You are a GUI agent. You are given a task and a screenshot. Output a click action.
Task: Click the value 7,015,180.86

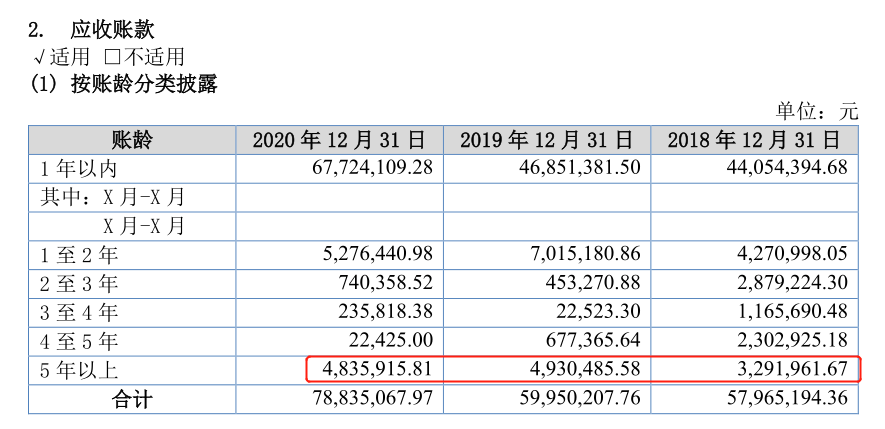(x=585, y=253)
